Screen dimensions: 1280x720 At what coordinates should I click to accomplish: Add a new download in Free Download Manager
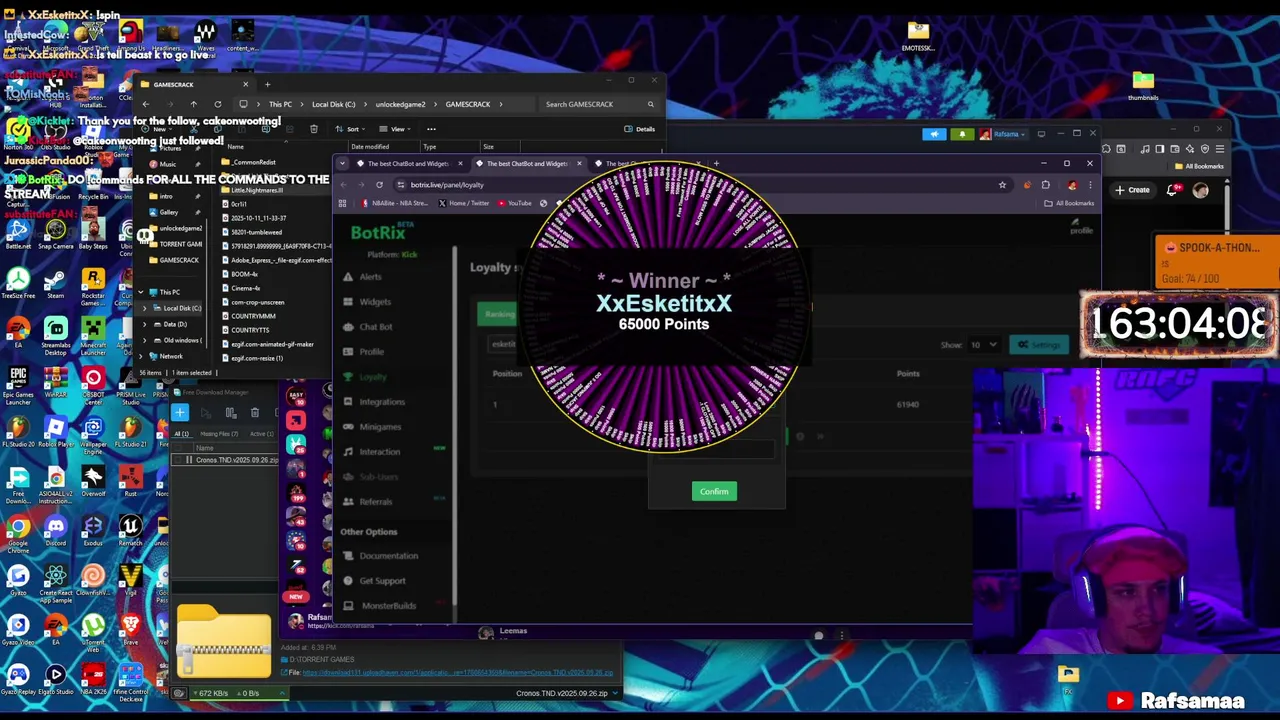coord(180,412)
